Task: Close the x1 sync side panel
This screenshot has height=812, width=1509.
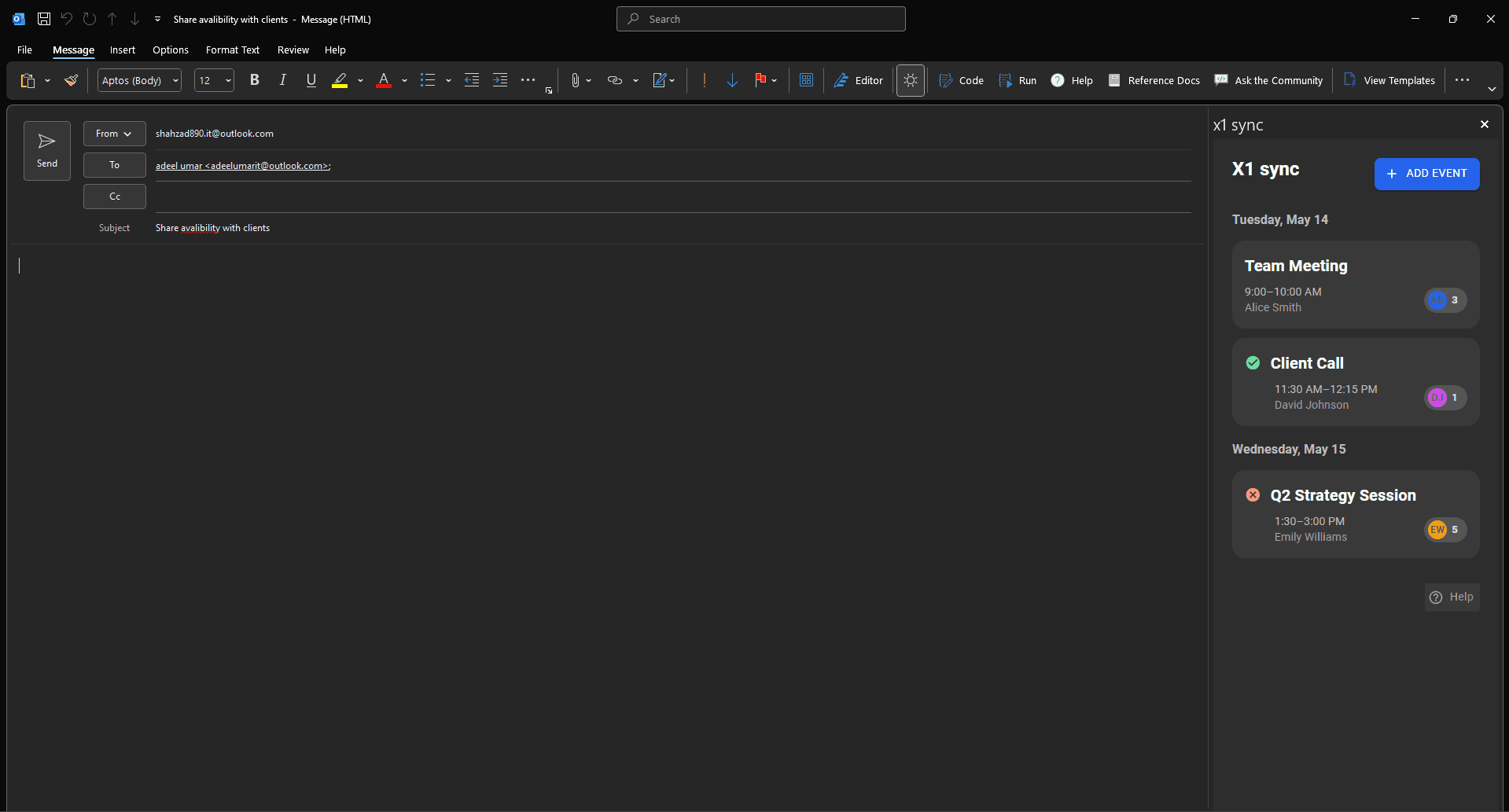Action: (x=1485, y=124)
